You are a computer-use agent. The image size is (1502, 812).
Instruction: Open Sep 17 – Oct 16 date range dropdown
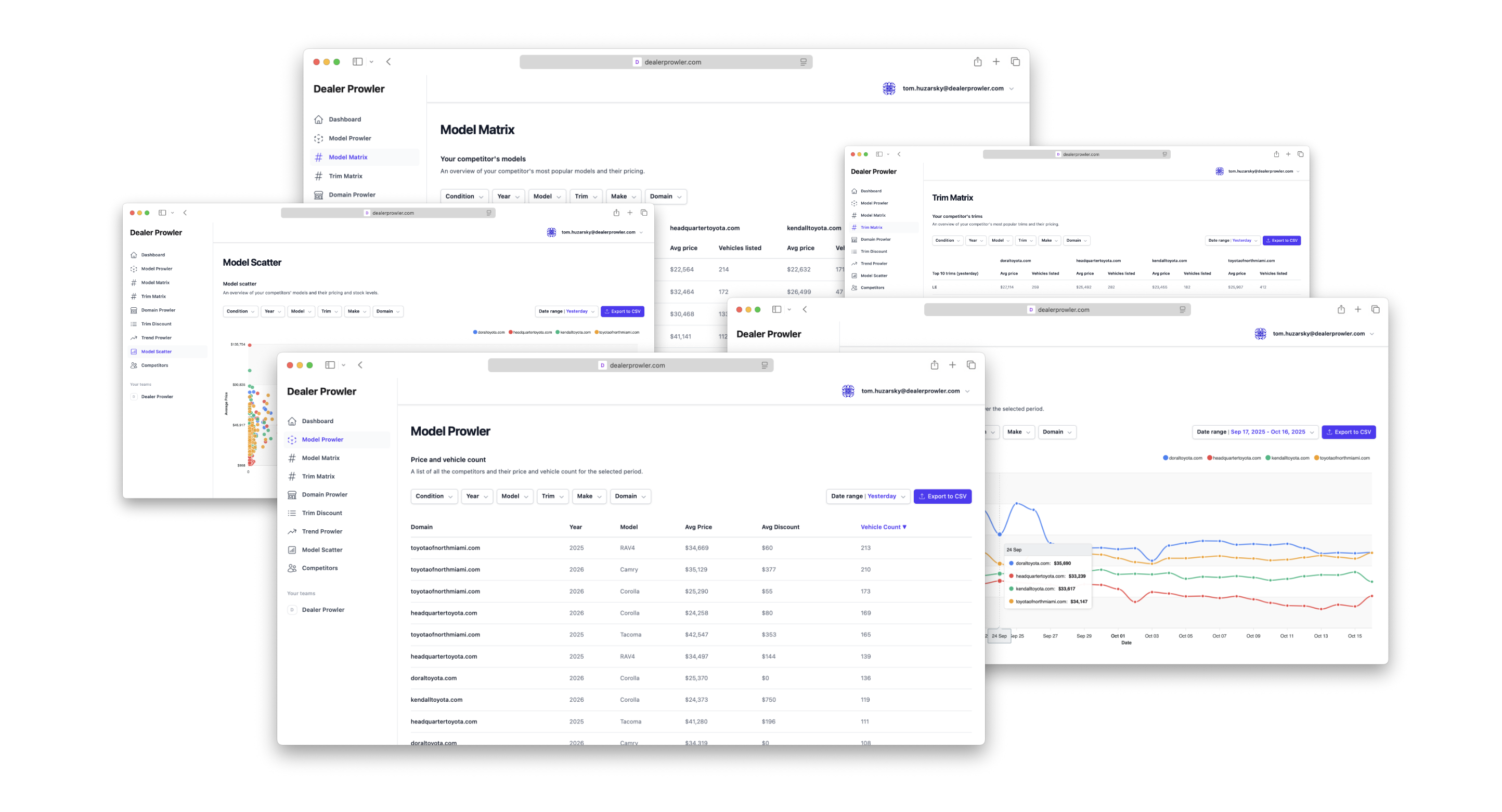1255,432
